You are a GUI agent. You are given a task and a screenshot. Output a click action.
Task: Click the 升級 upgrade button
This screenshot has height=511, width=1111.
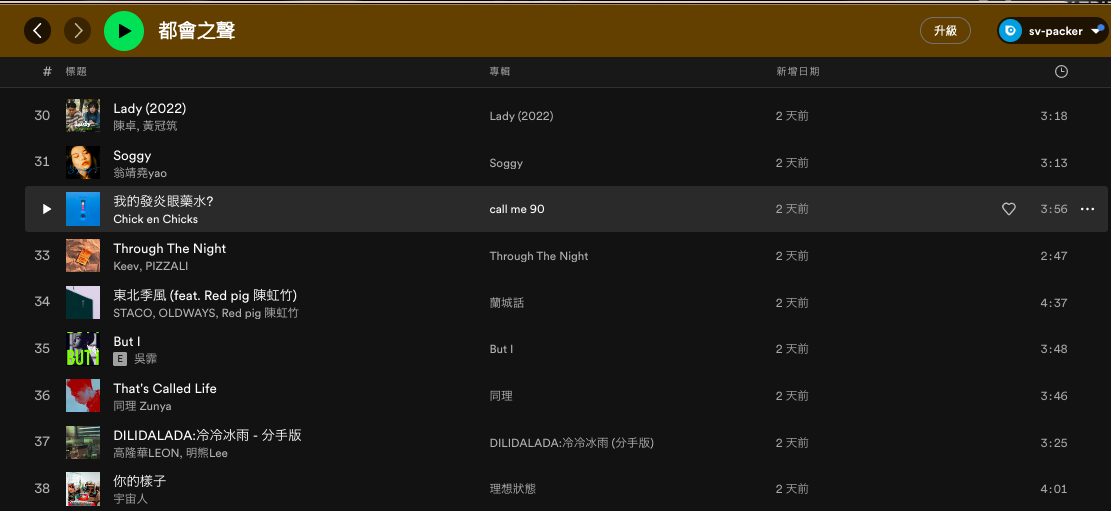945,31
